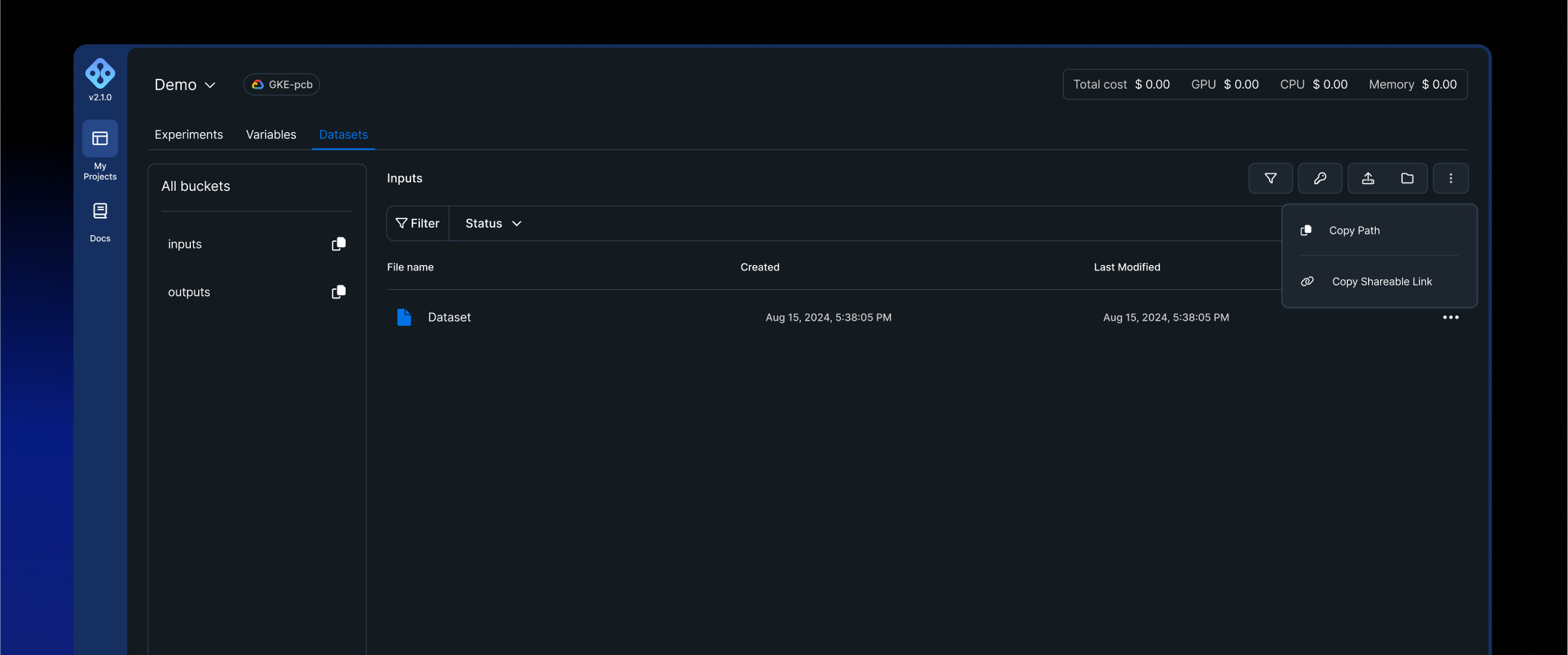Image resolution: width=1568 pixels, height=655 pixels.
Task: Click the upload icon in toolbar
Action: tap(1368, 178)
